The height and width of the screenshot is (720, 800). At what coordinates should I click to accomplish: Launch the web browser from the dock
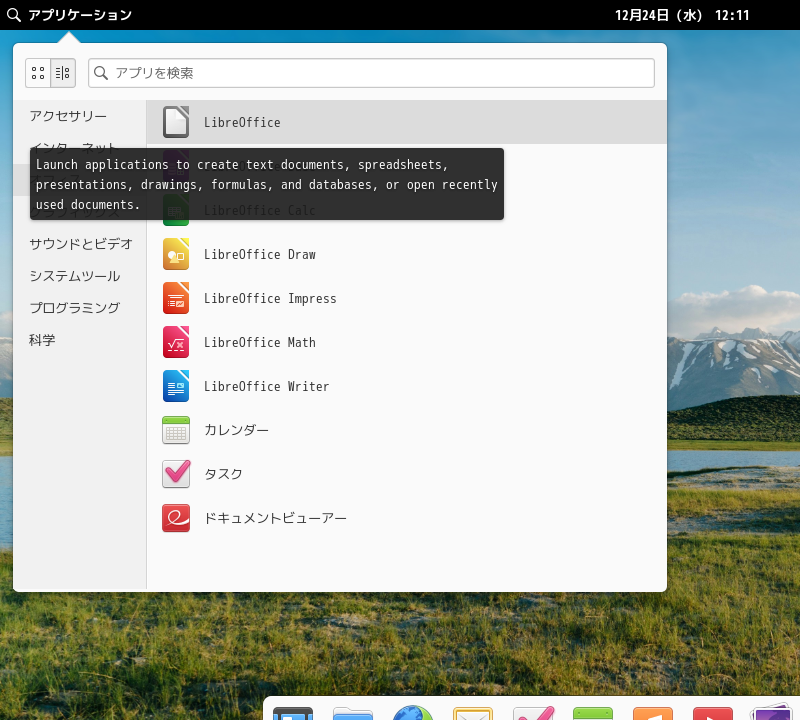pos(413,712)
